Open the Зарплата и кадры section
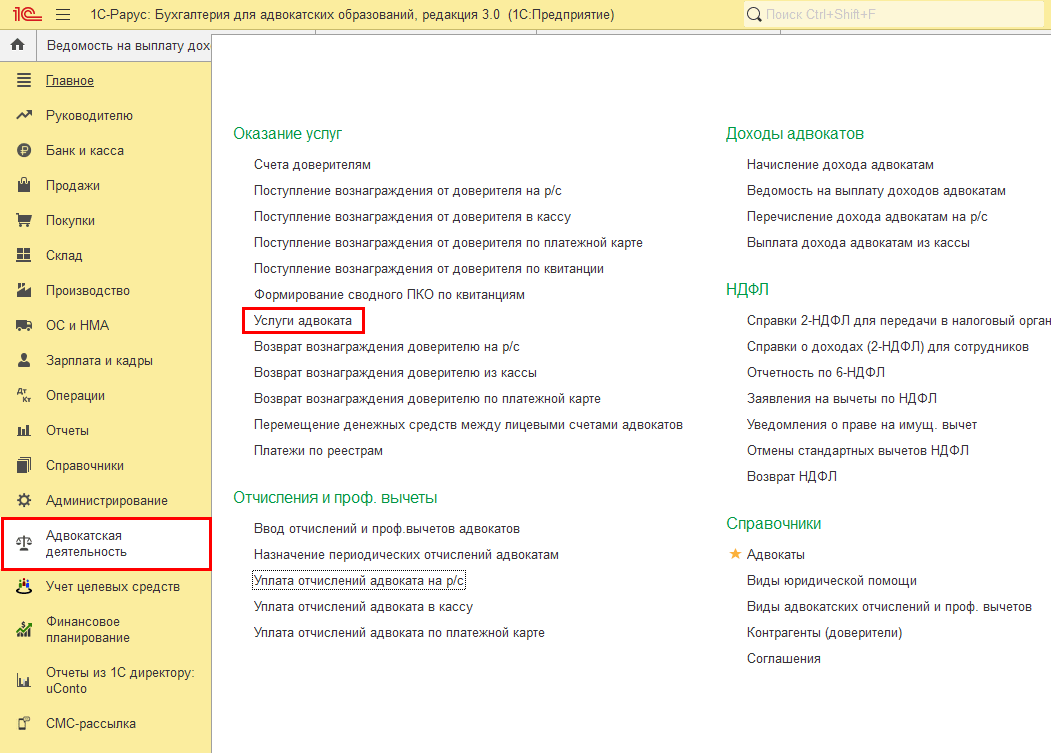1051x753 pixels. (x=99, y=361)
